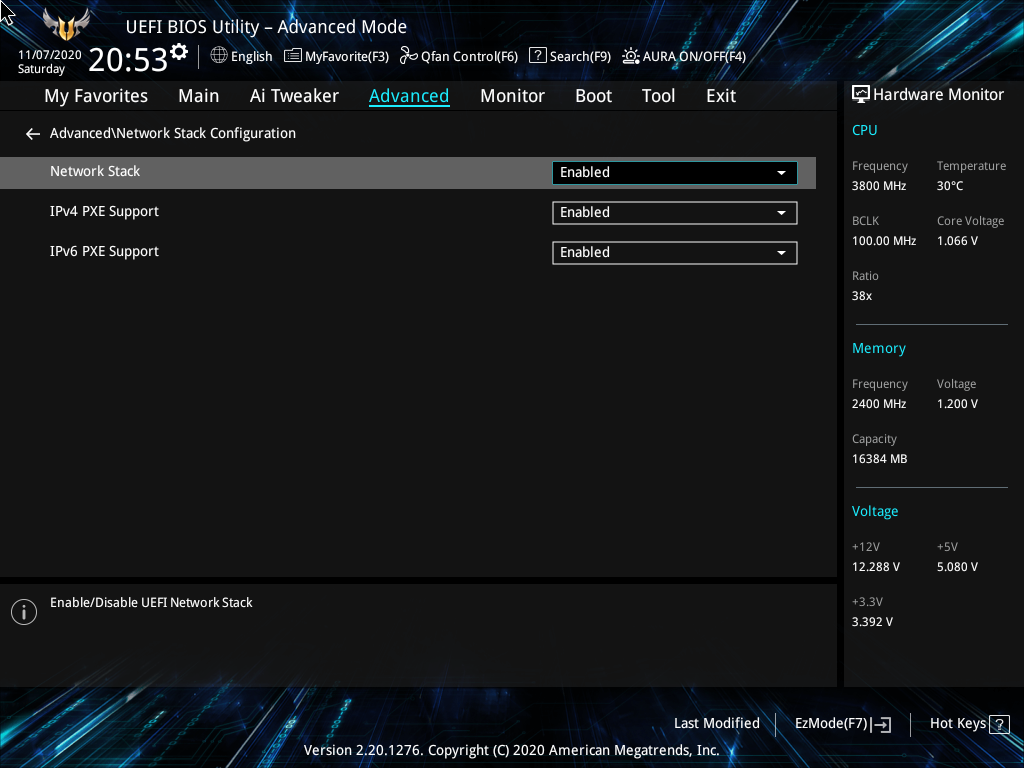Select the Advanced tab

click(x=409, y=96)
